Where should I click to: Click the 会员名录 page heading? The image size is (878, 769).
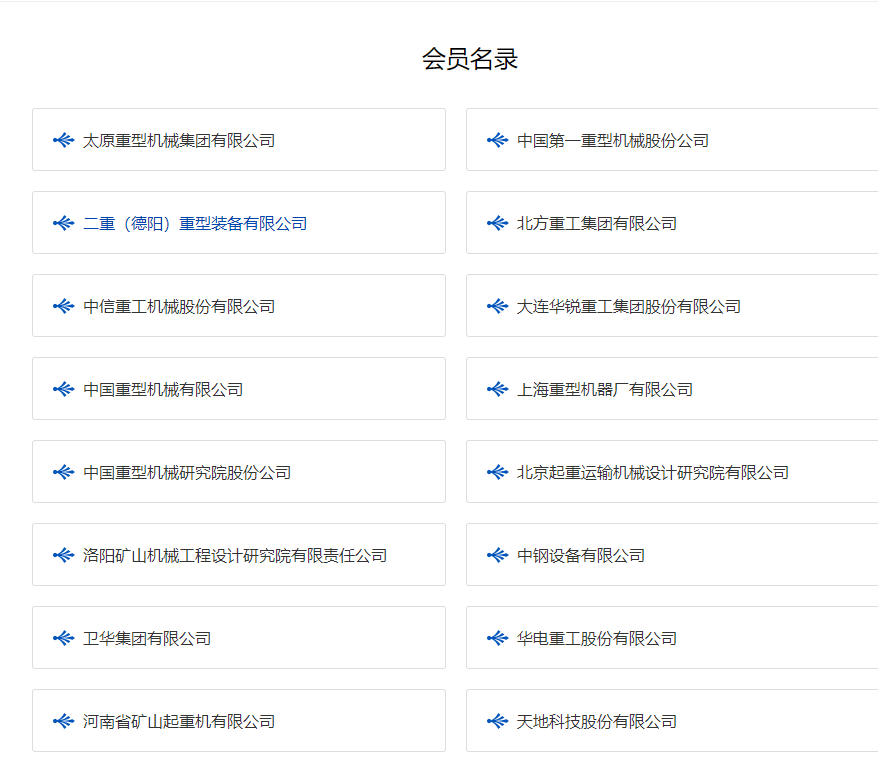[x=470, y=59]
